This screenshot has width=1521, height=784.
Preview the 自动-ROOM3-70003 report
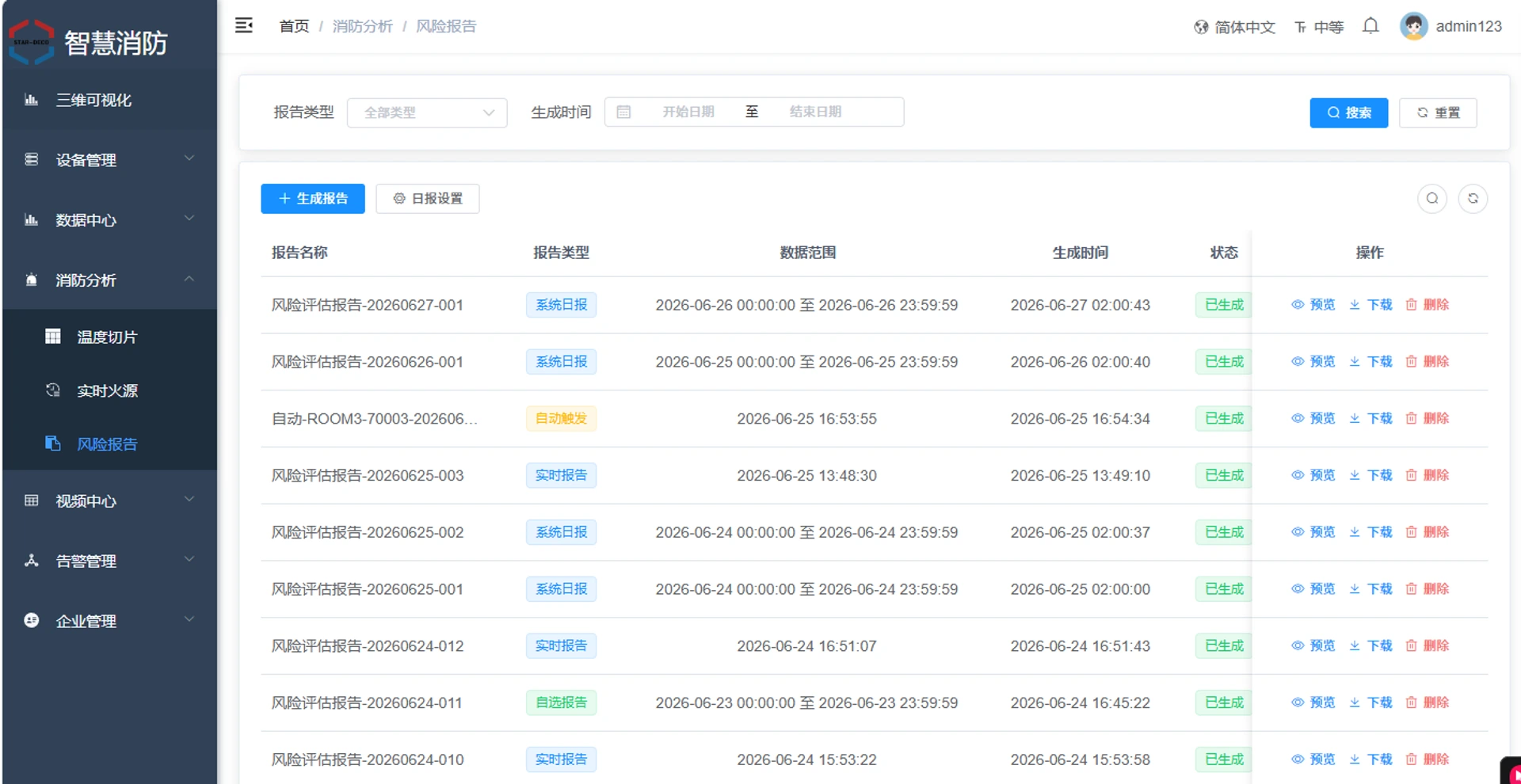tap(1313, 419)
